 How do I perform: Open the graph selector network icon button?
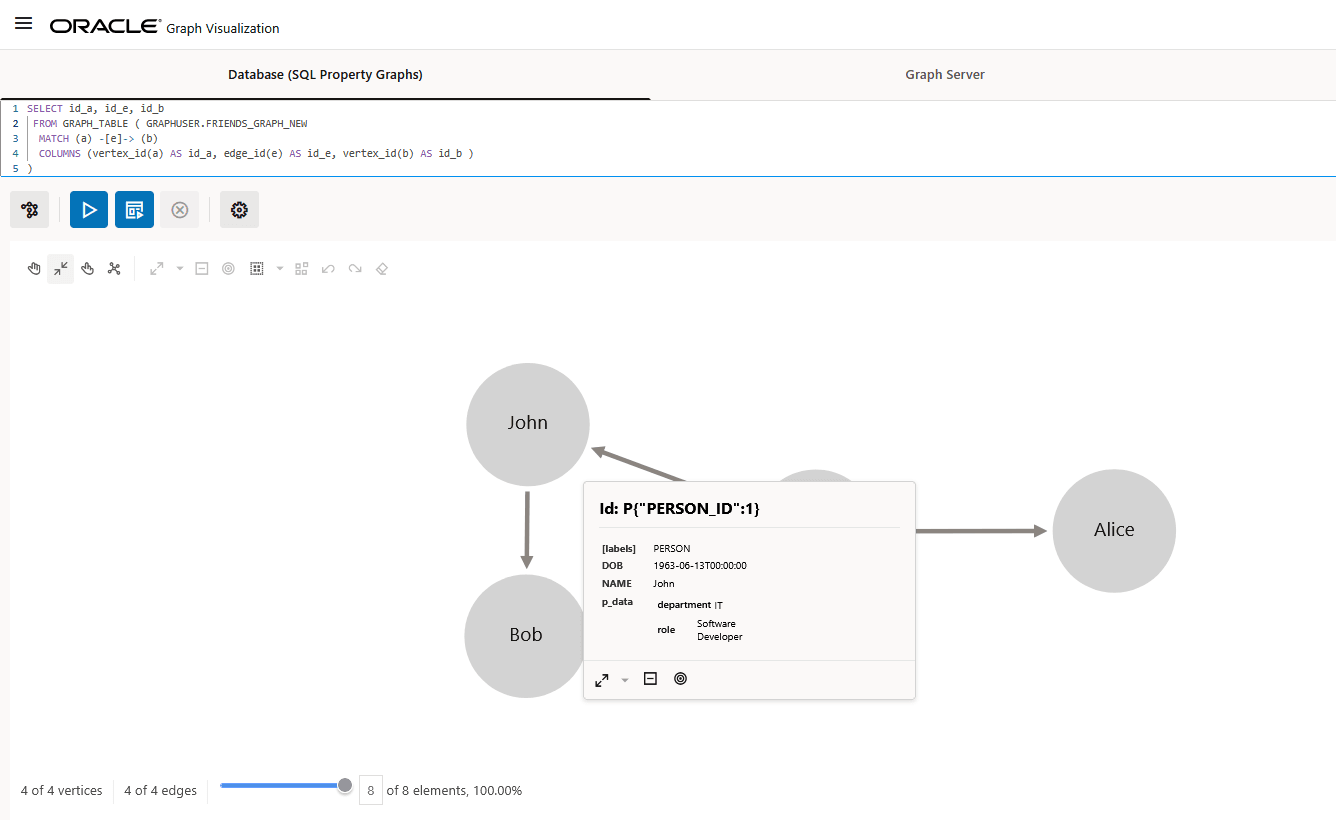pos(30,210)
